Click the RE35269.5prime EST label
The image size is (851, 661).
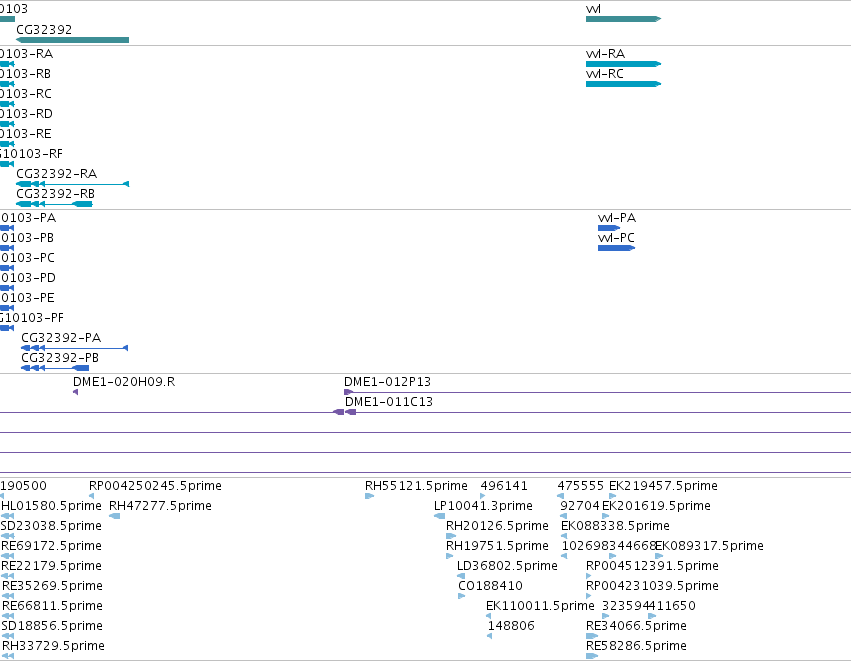click(x=53, y=586)
